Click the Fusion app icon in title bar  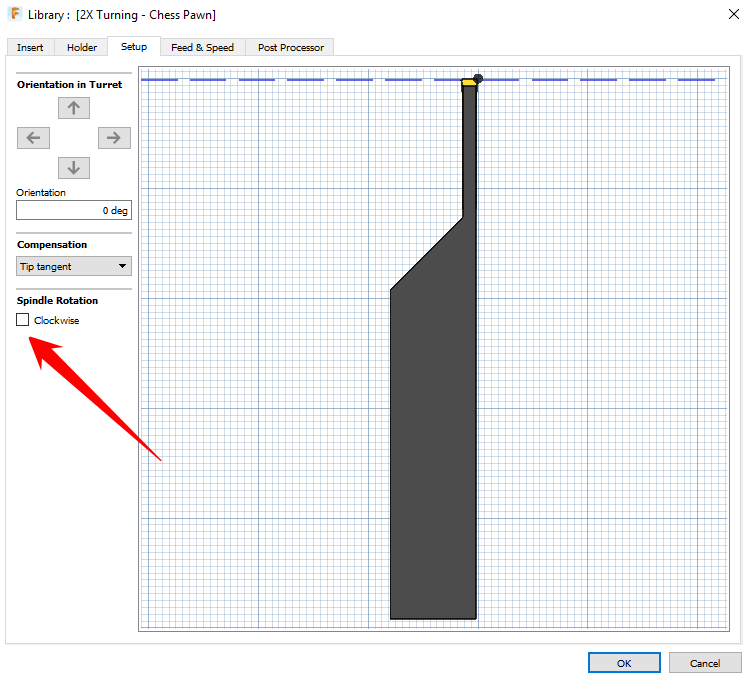[15, 14]
